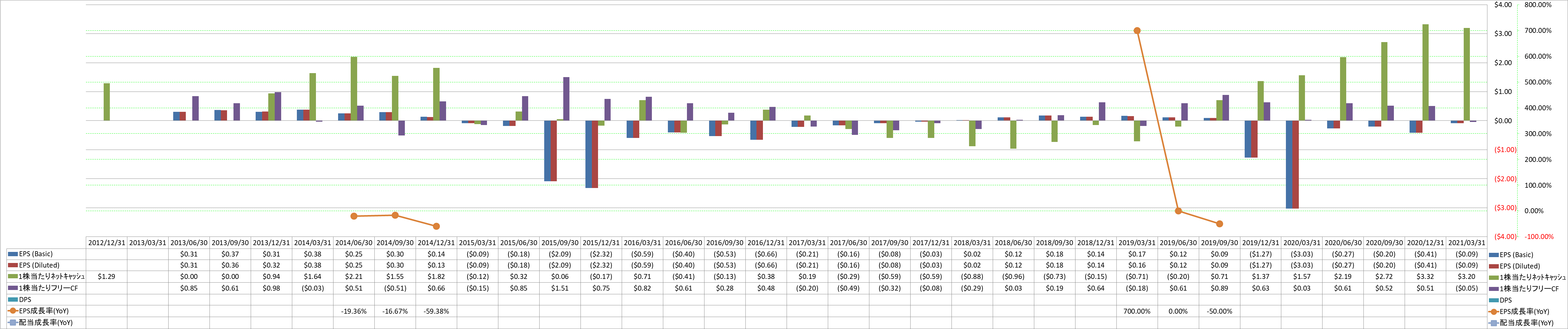Click the -19.36% EPS growth cell

point(354,311)
